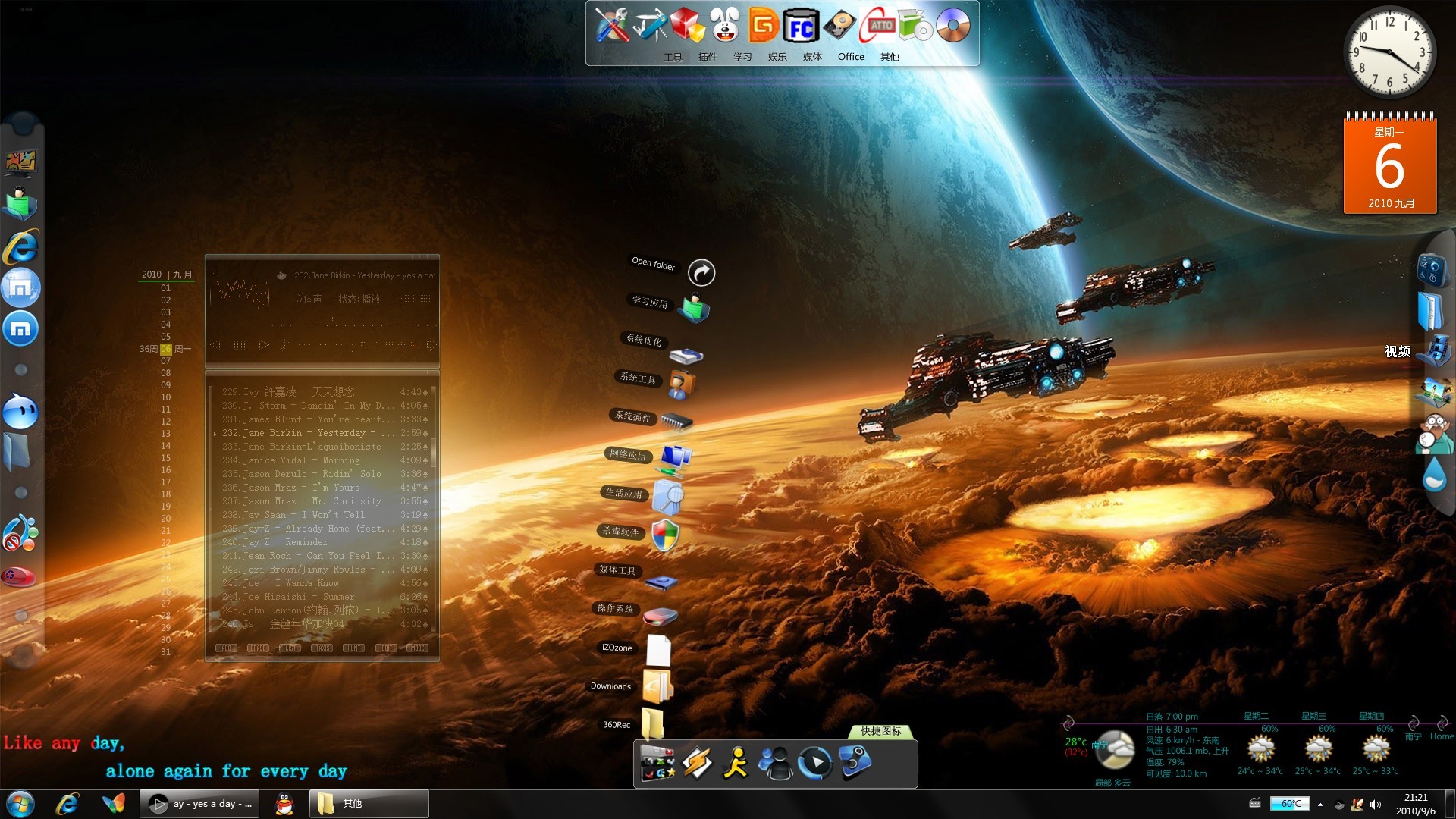Open the red and yellow cubes icon
1456x819 pixels.
coord(687,25)
